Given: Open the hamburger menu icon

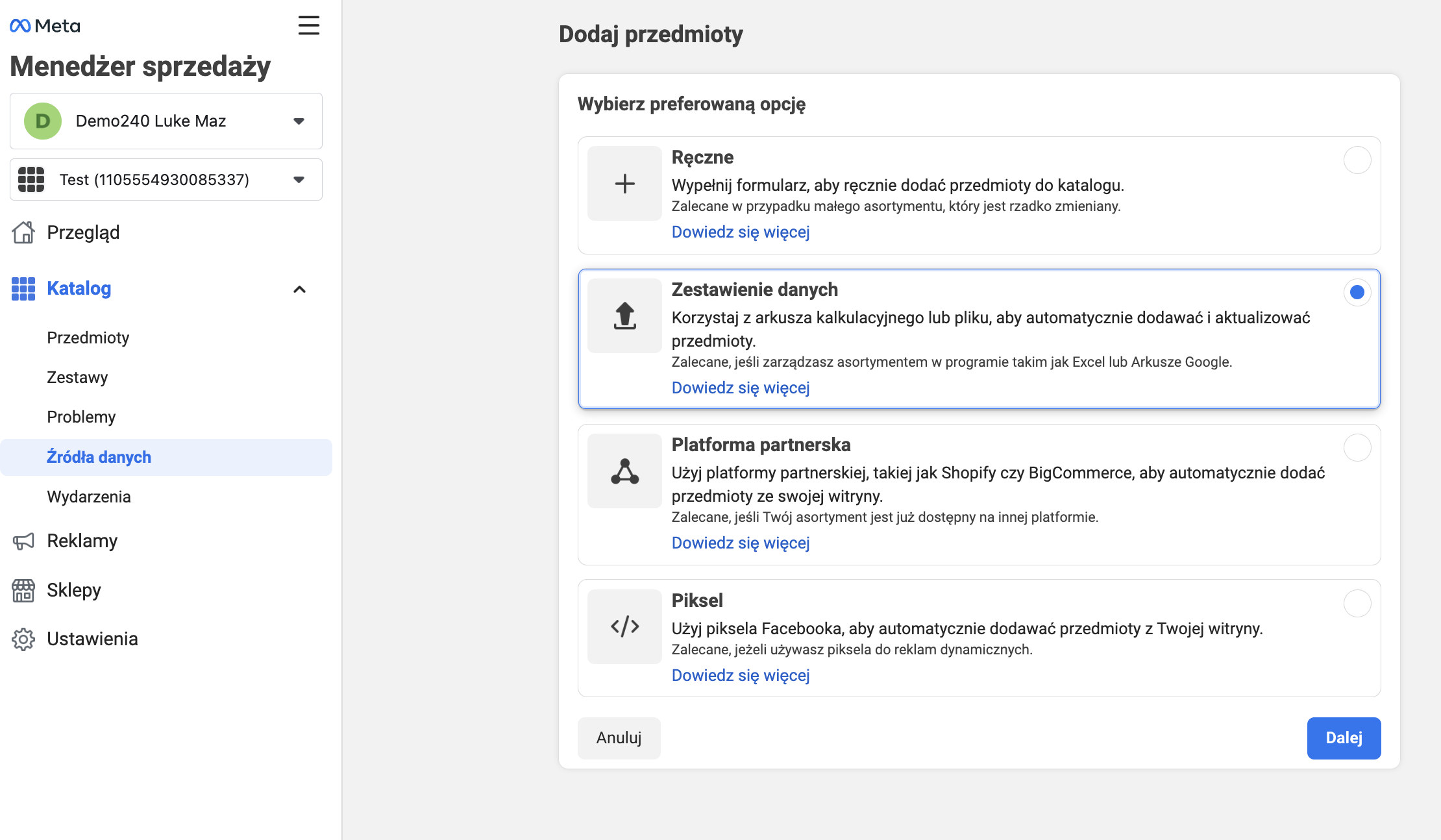Looking at the screenshot, I should point(308,25).
